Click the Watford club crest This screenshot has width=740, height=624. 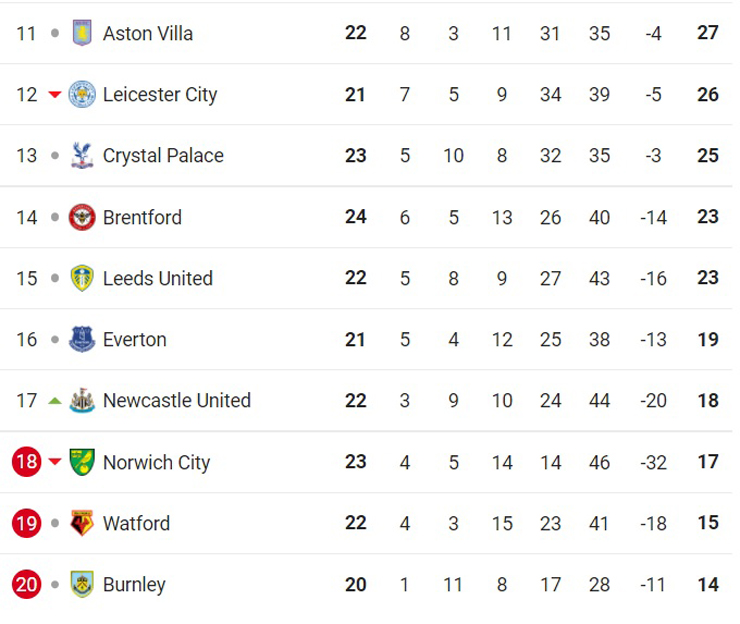pyautogui.click(x=81, y=523)
